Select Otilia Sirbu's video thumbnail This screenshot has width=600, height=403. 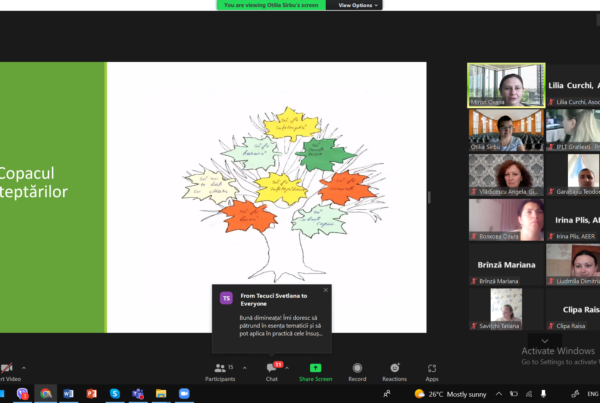pyautogui.click(x=506, y=130)
